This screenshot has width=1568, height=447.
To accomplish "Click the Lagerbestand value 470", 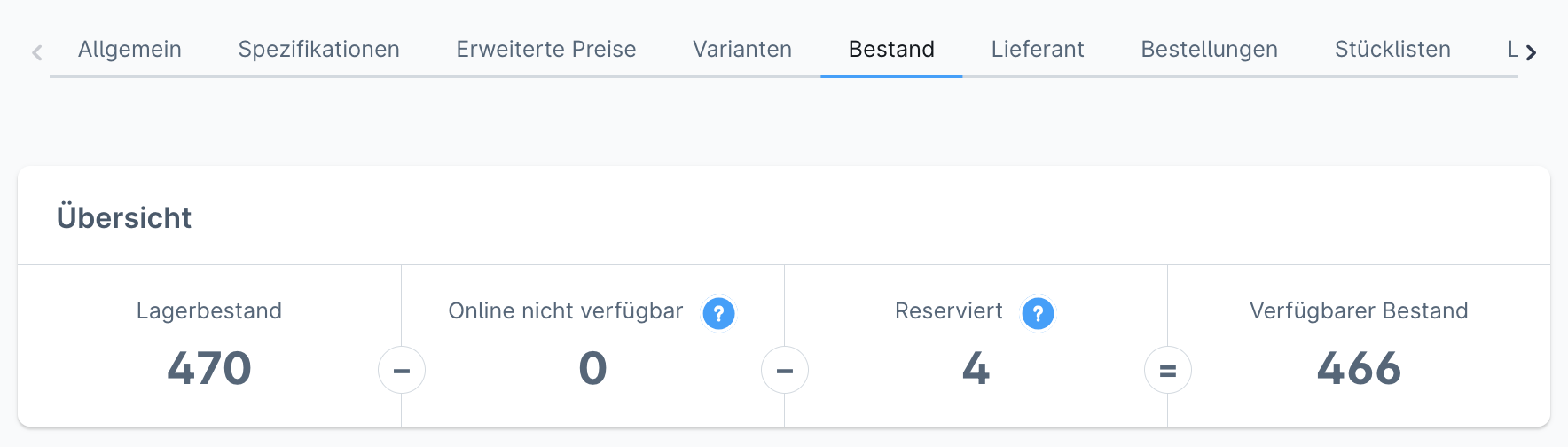I will [209, 368].
